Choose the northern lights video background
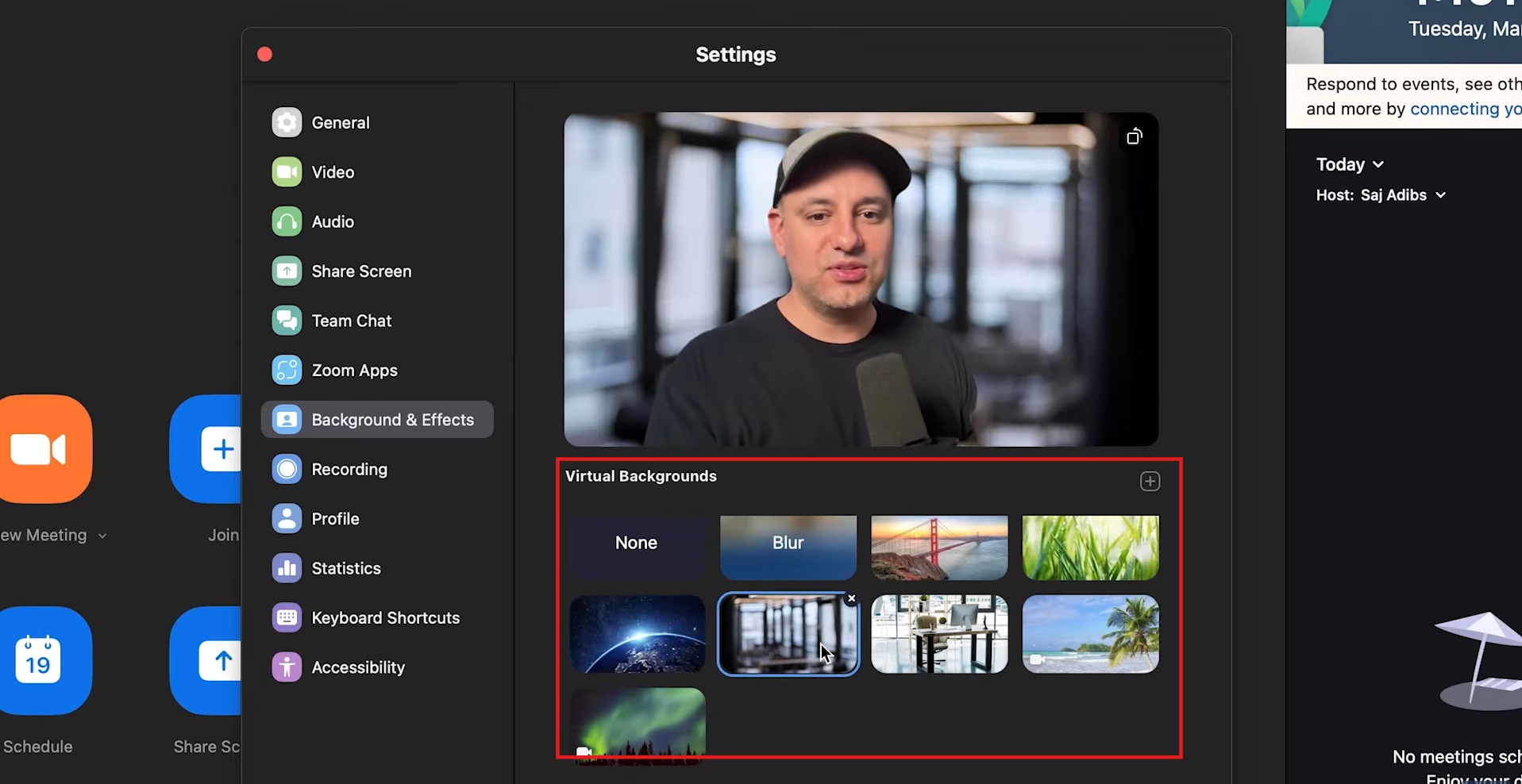 click(637, 725)
